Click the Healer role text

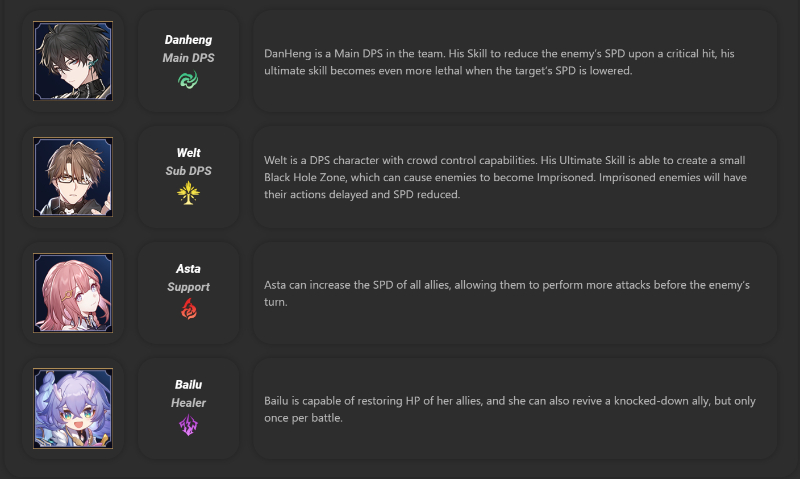tap(188, 402)
